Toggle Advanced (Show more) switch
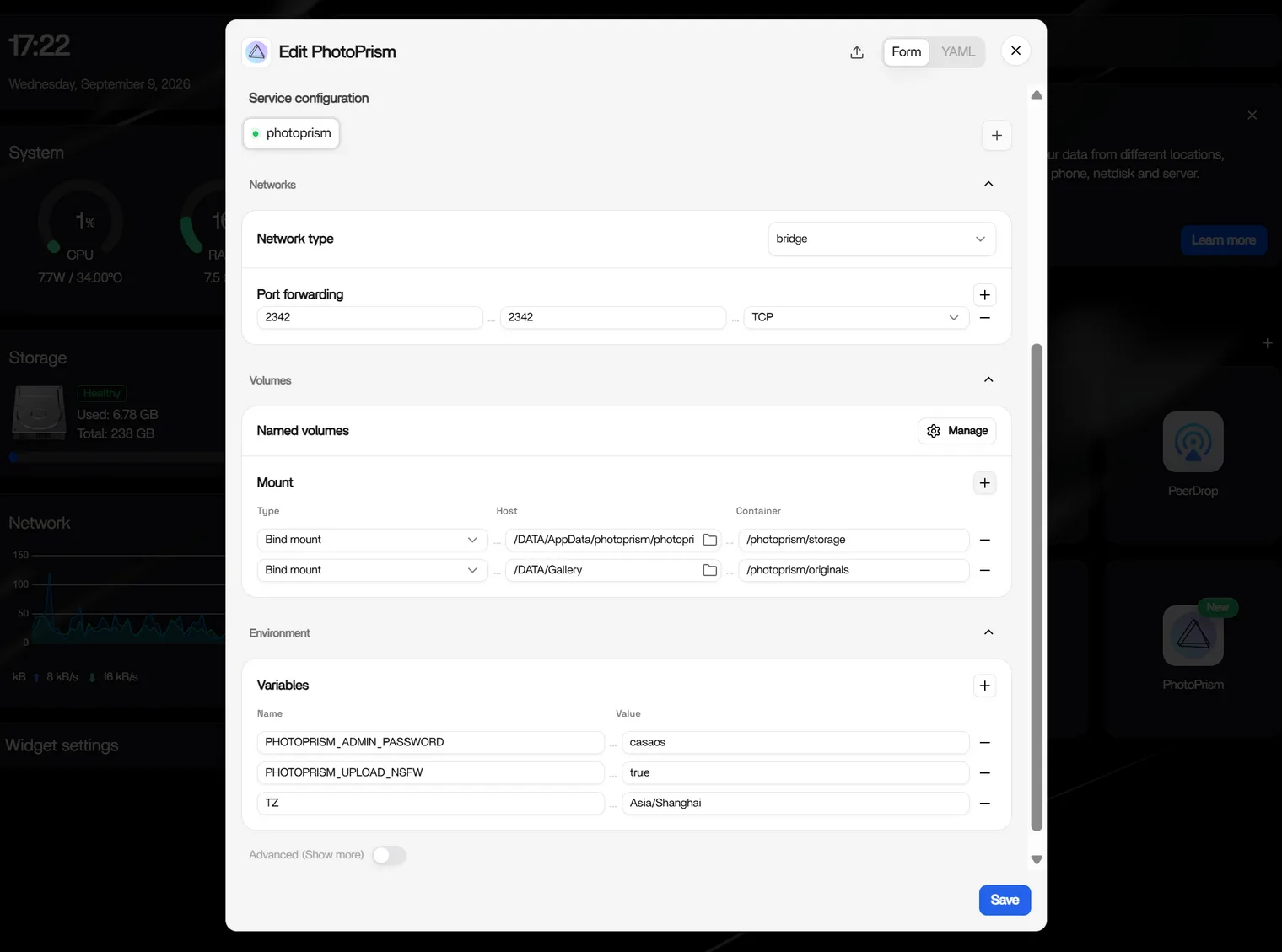 coord(389,856)
